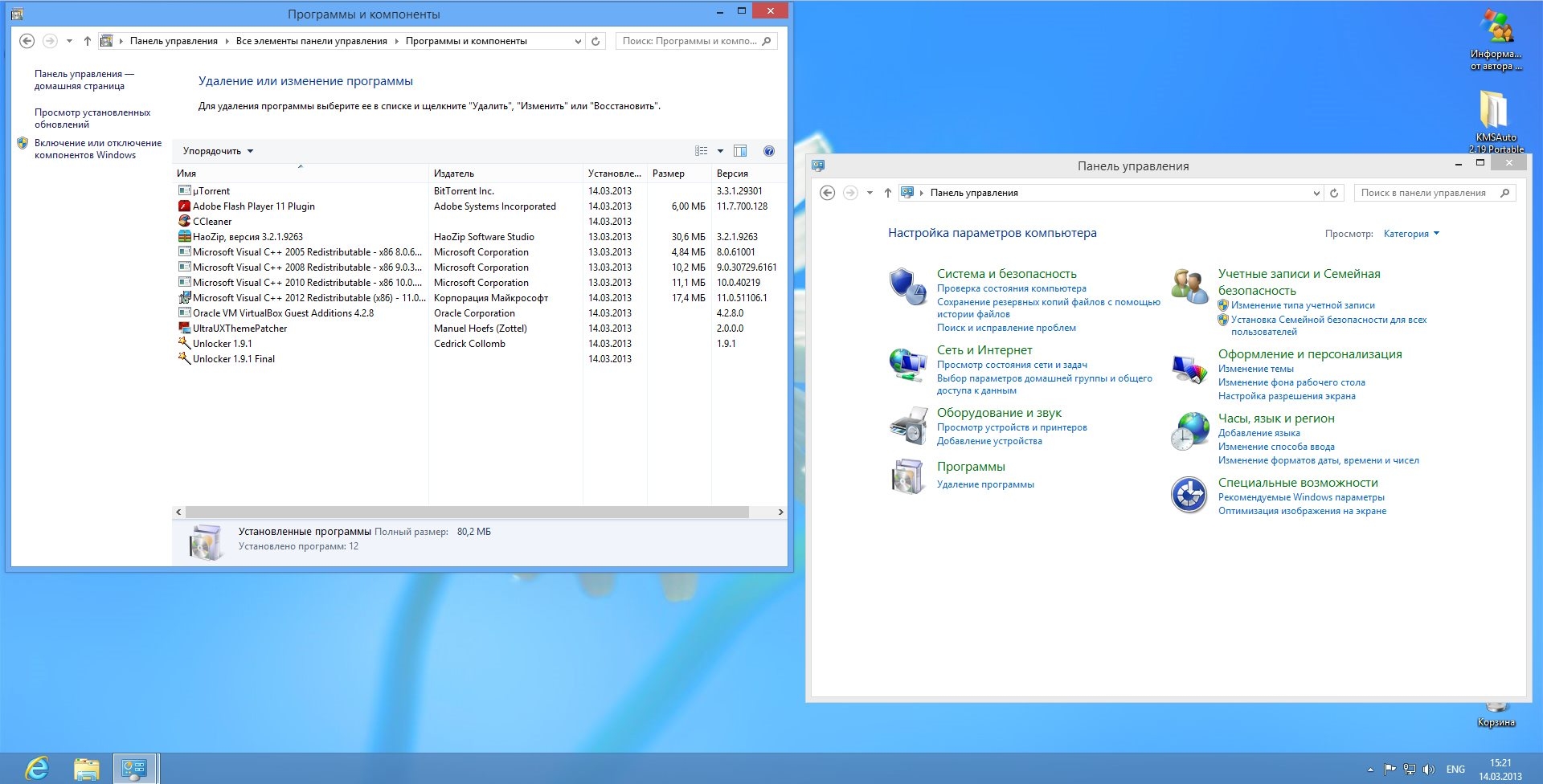Click the volume speaker tray icon

pos(1428,770)
